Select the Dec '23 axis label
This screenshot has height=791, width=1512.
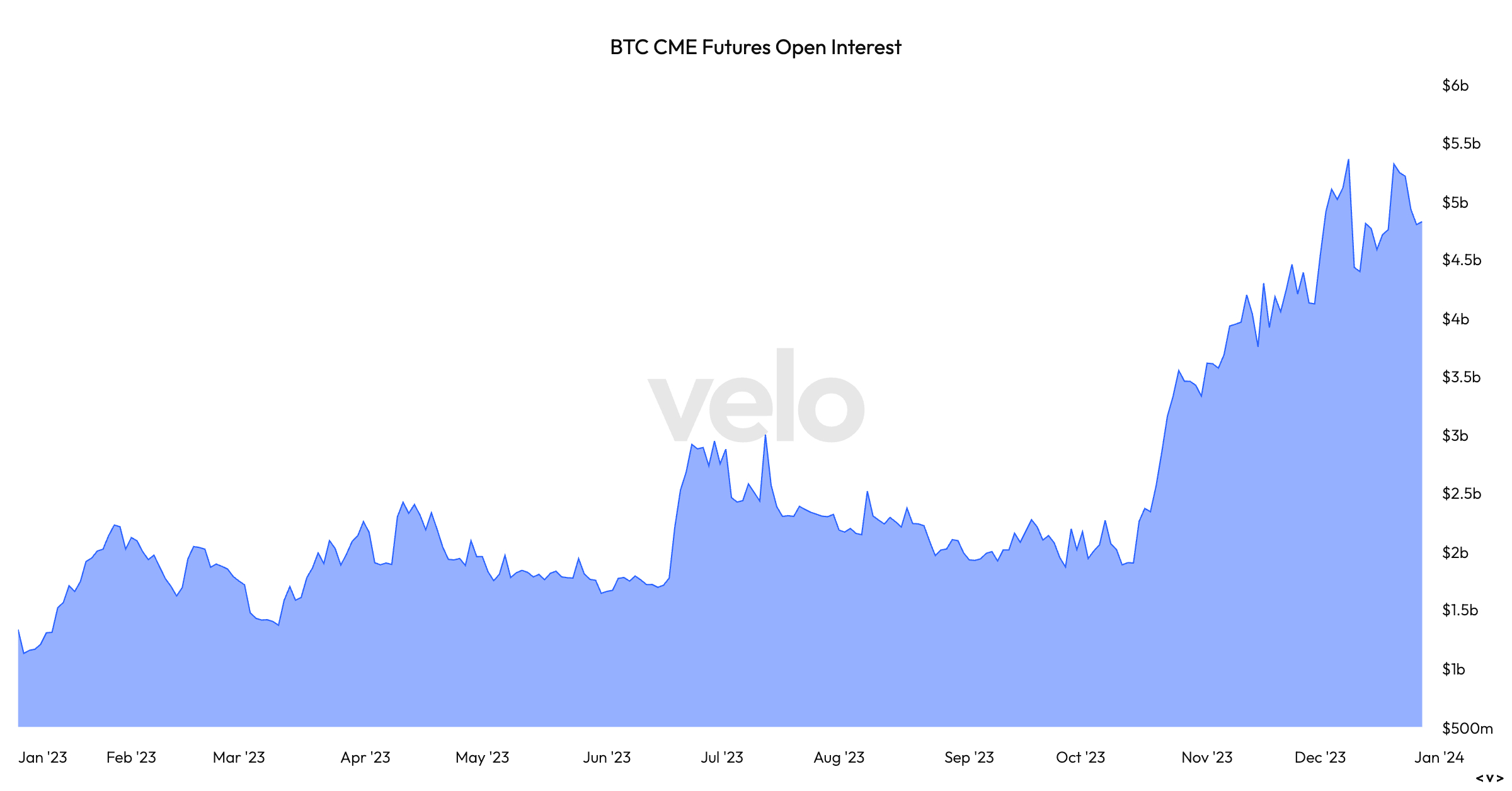[x=1320, y=758]
